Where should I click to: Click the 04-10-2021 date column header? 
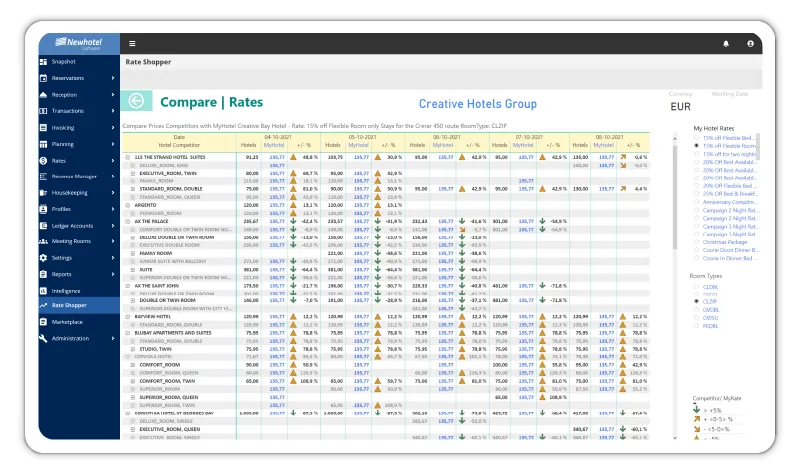[276, 137]
